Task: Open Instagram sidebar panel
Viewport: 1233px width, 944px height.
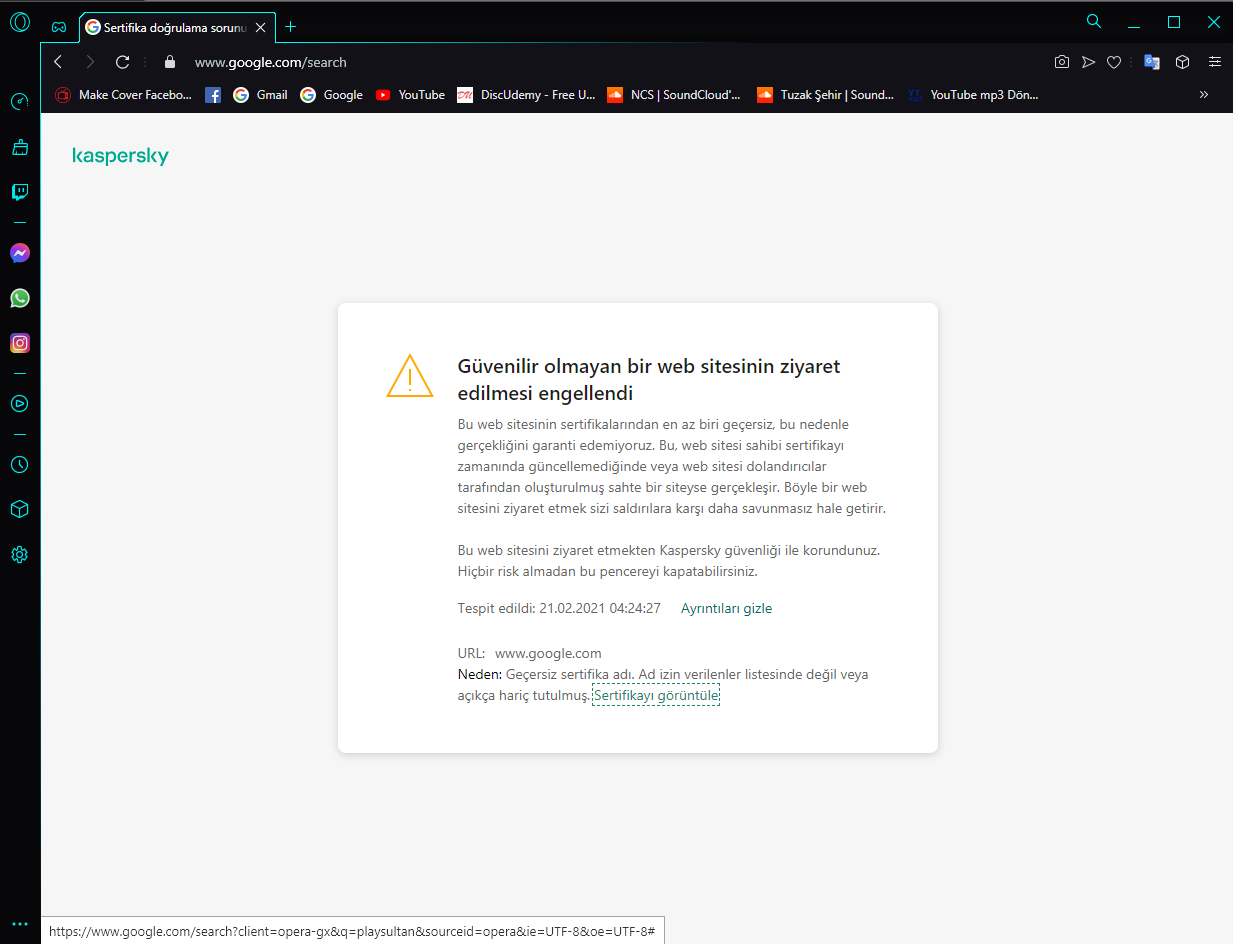Action: pyautogui.click(x=19, y=343)
